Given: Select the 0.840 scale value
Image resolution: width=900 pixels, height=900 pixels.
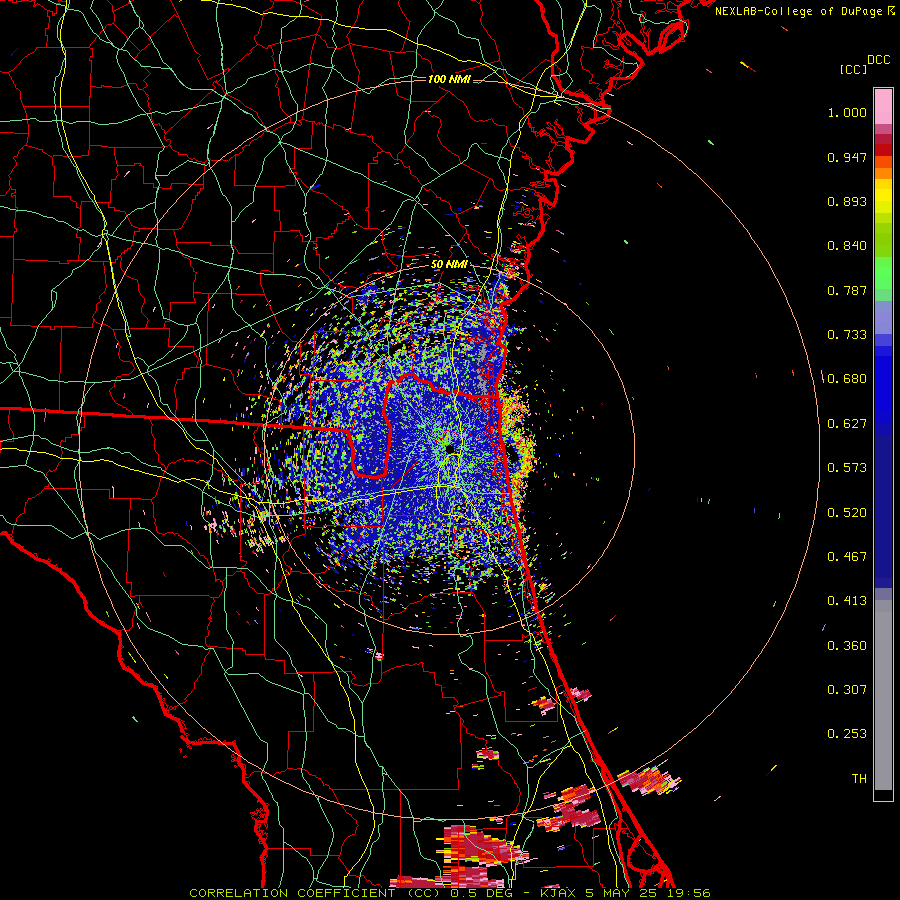Looking at the screenshot, I should click(847, 246).
